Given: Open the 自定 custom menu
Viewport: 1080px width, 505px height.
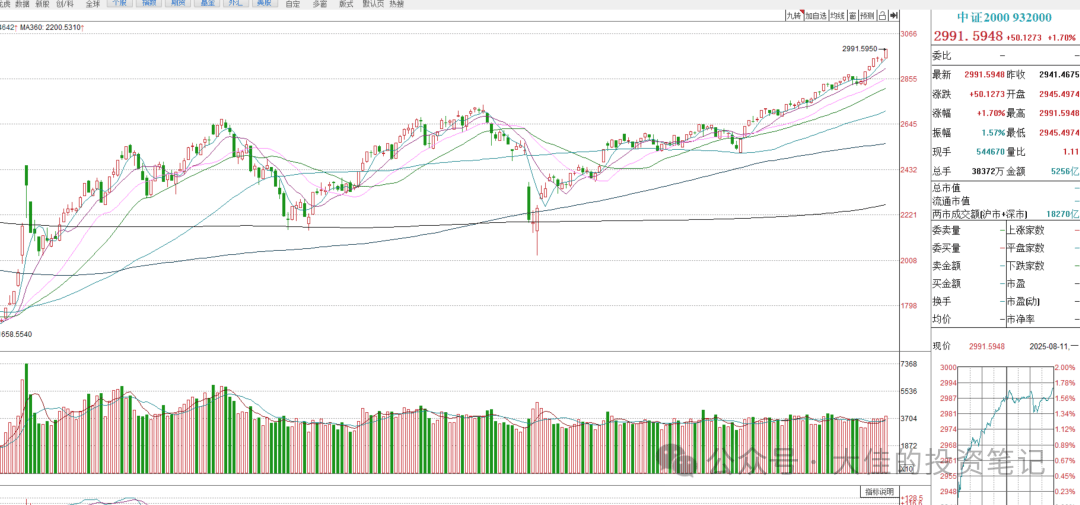Looking at the screenshot, I should click(x=293, y=4).
